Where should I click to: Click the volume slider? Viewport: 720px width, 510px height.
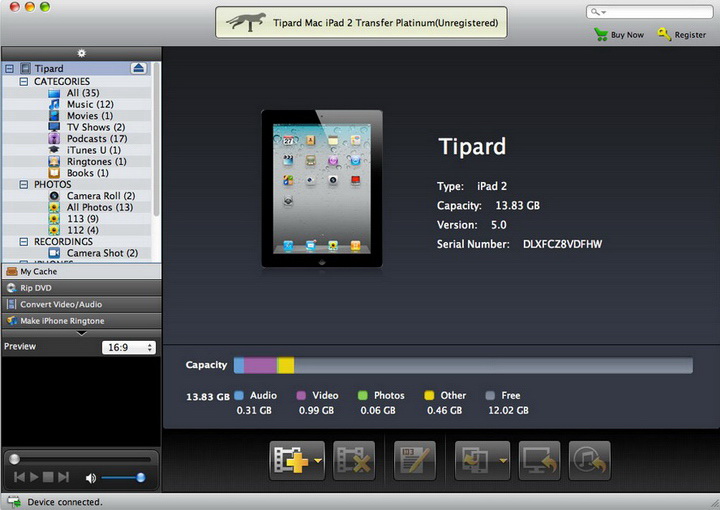(123, 478)
